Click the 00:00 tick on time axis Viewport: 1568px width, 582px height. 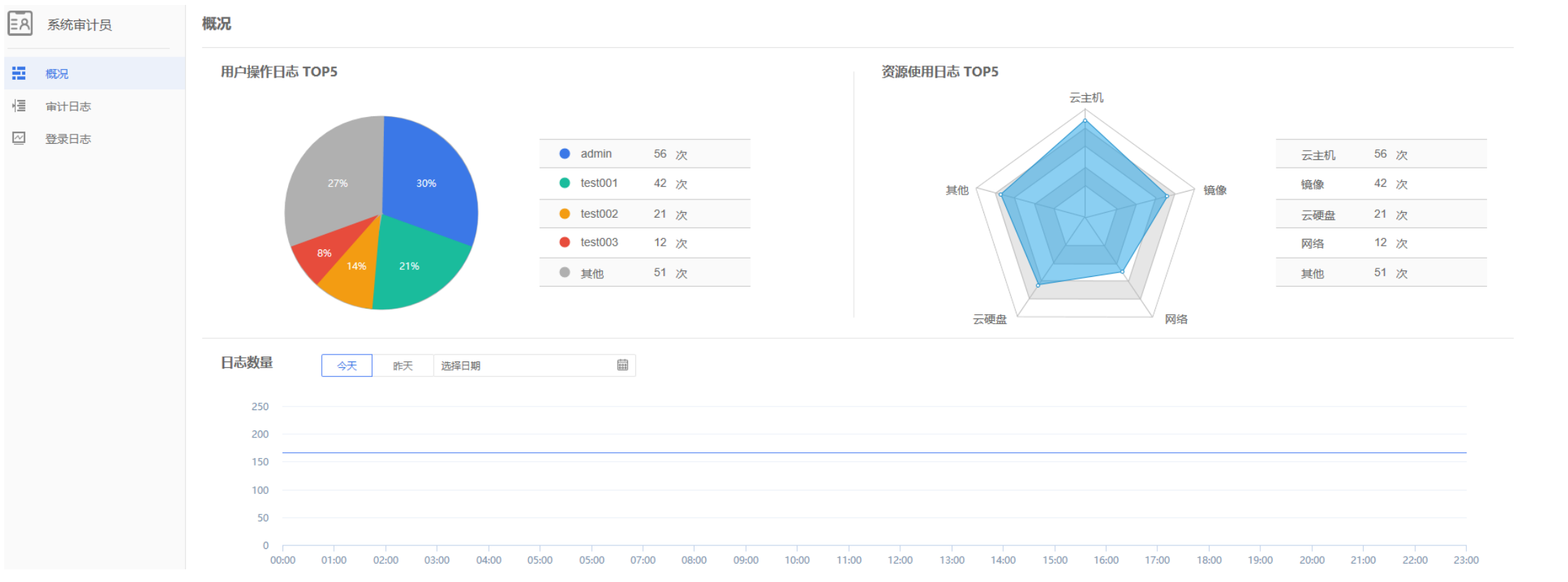coord(282,560)
